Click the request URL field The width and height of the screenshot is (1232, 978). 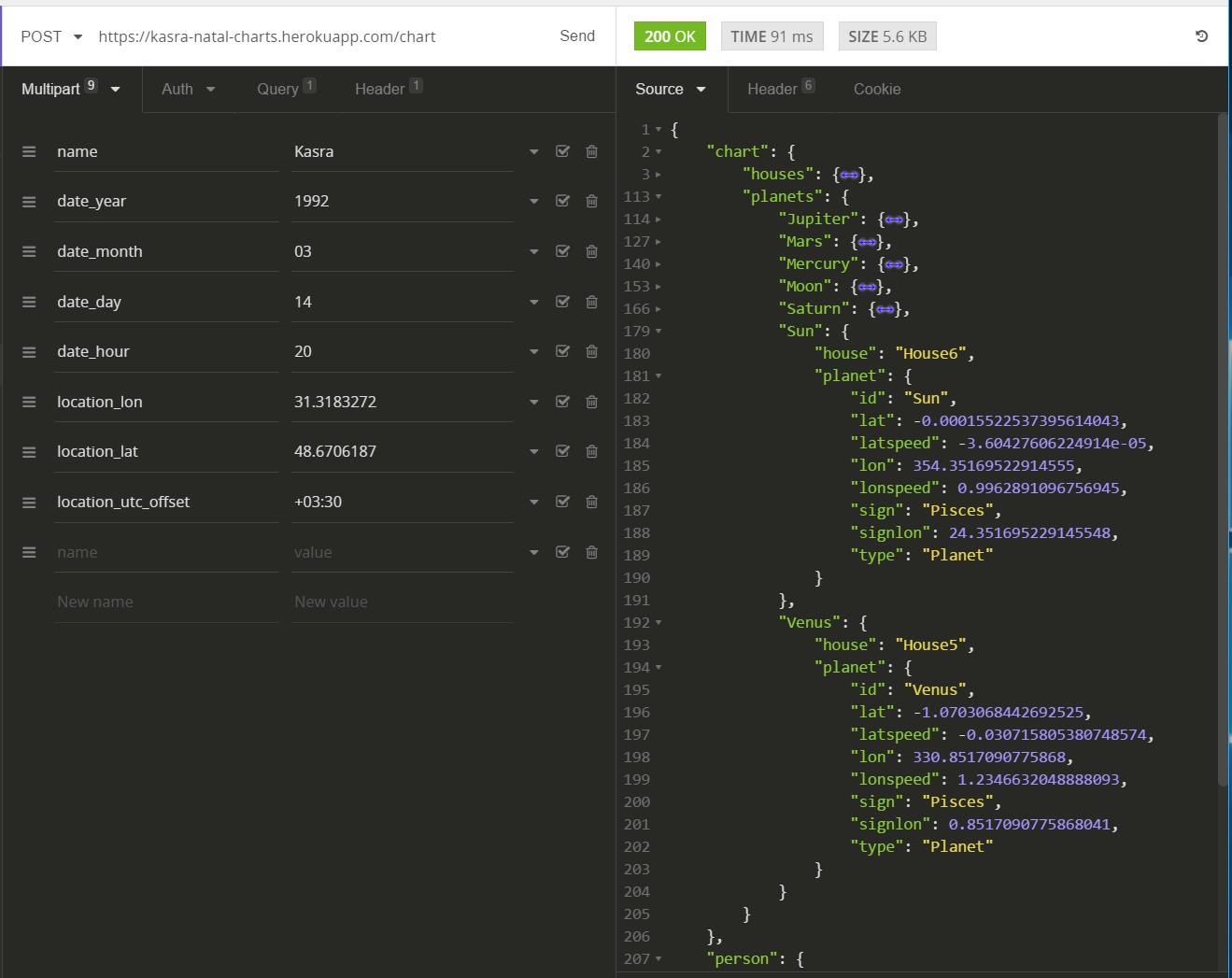click(x=318, y=36)
